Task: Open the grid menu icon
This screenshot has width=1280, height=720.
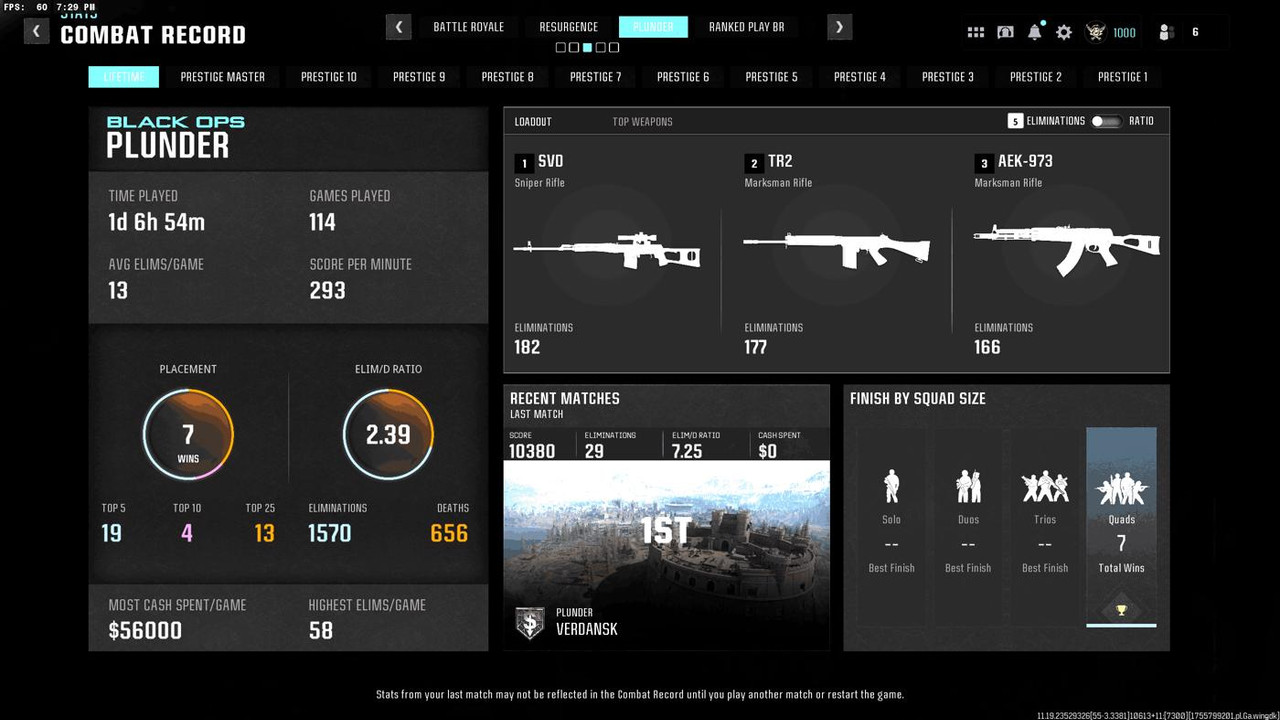Action: pos(976,32)
